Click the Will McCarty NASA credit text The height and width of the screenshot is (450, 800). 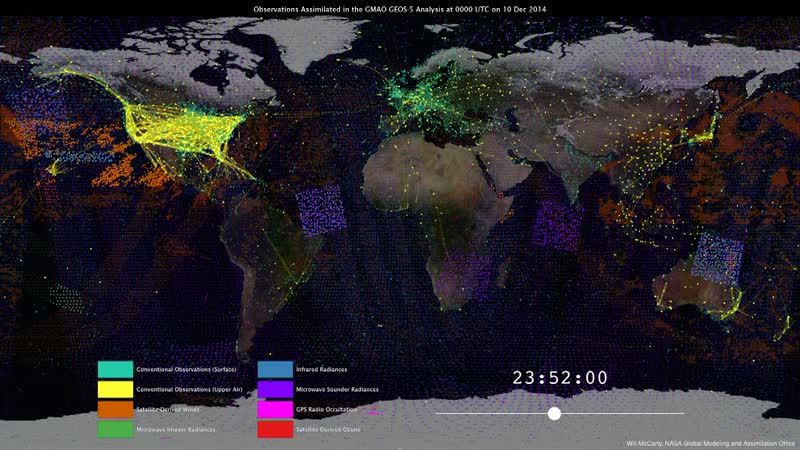(x=710, y=443)
